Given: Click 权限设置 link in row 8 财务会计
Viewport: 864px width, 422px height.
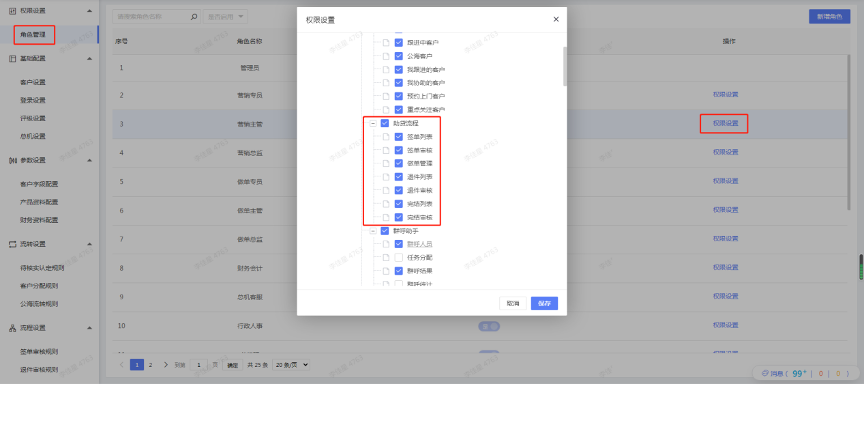Looking at the screenshot, I should tap(725, 267).
